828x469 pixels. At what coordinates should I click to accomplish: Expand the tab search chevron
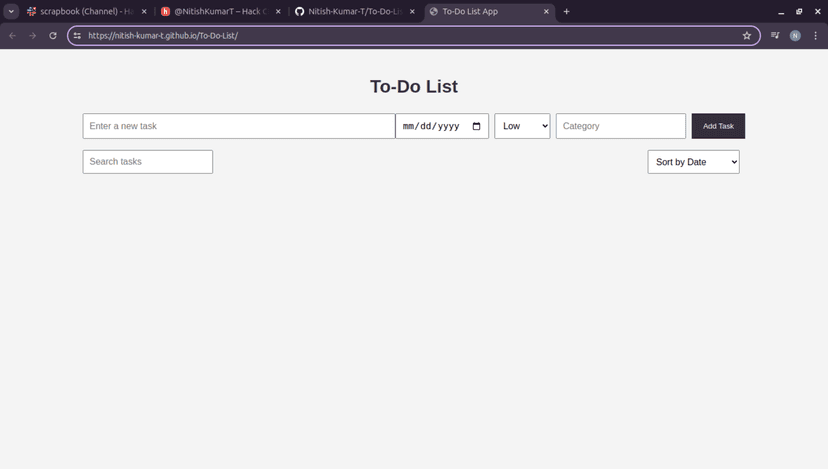coord(11,11)
